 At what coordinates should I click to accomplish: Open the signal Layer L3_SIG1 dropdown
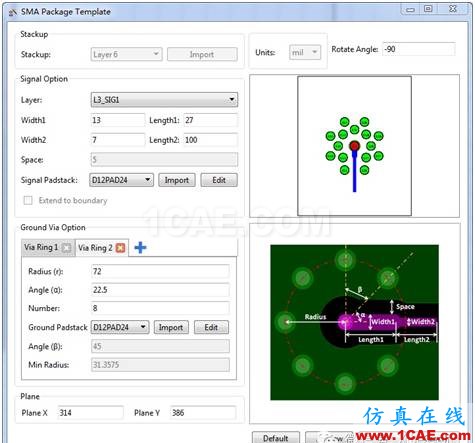[164, 100]
